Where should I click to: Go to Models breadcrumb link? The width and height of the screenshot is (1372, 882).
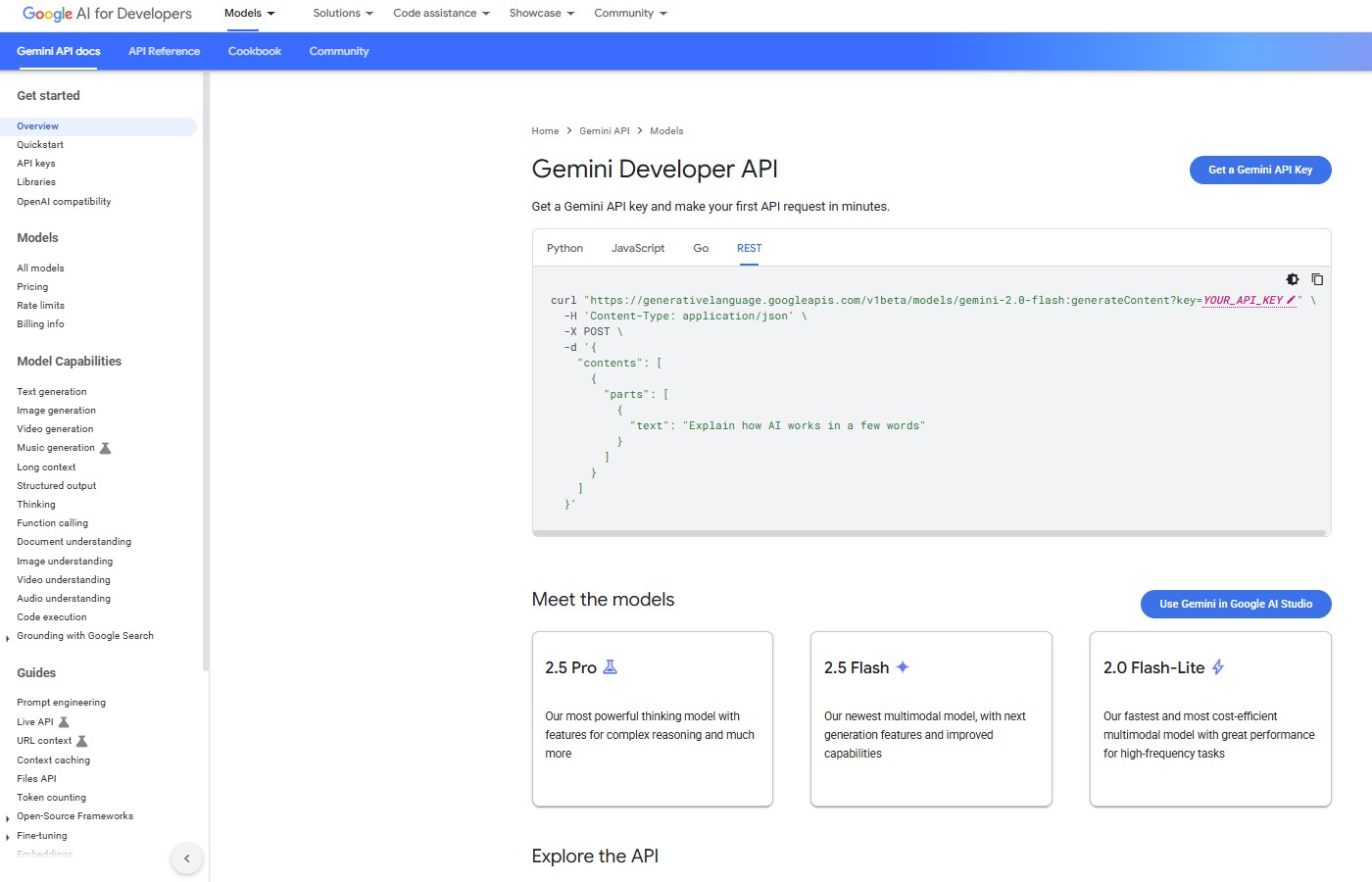point(666,131)
